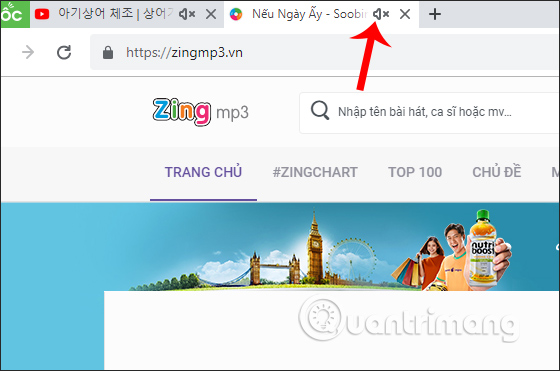Viewport: 560px width, 371px height.
Task: Open the #ZINGCHART page
Action: (315, 172)
